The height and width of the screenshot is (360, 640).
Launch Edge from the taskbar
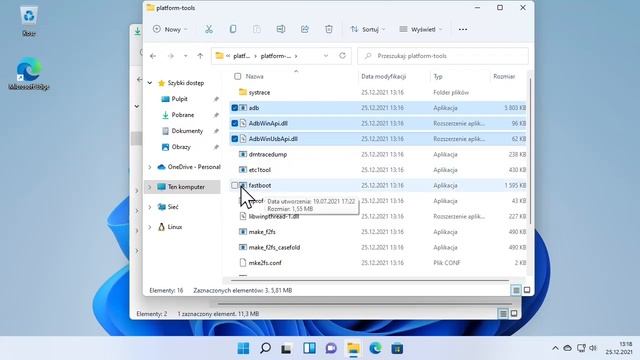[x=375, y=348]
